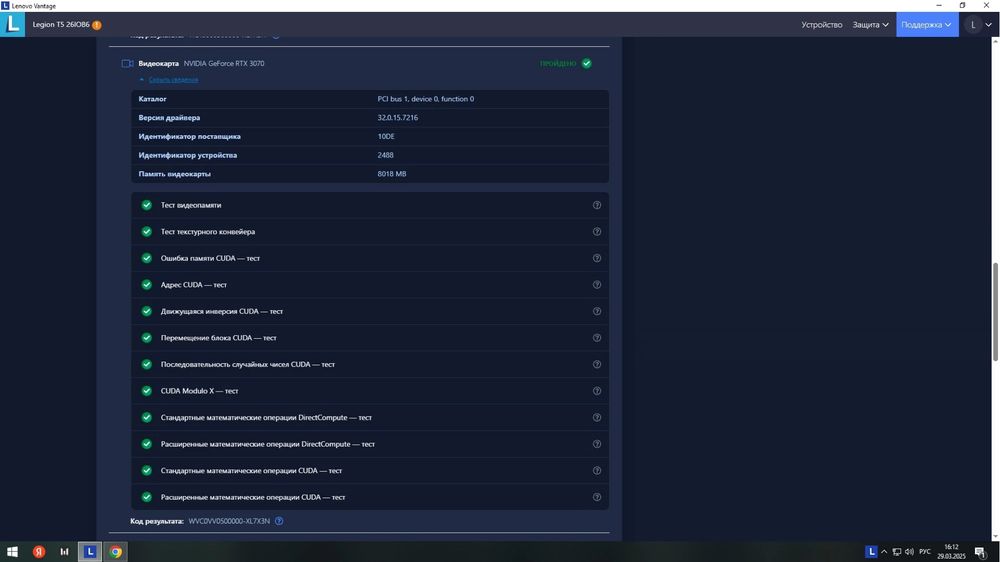Open Chrome from the taskbar

pos(115,552)
